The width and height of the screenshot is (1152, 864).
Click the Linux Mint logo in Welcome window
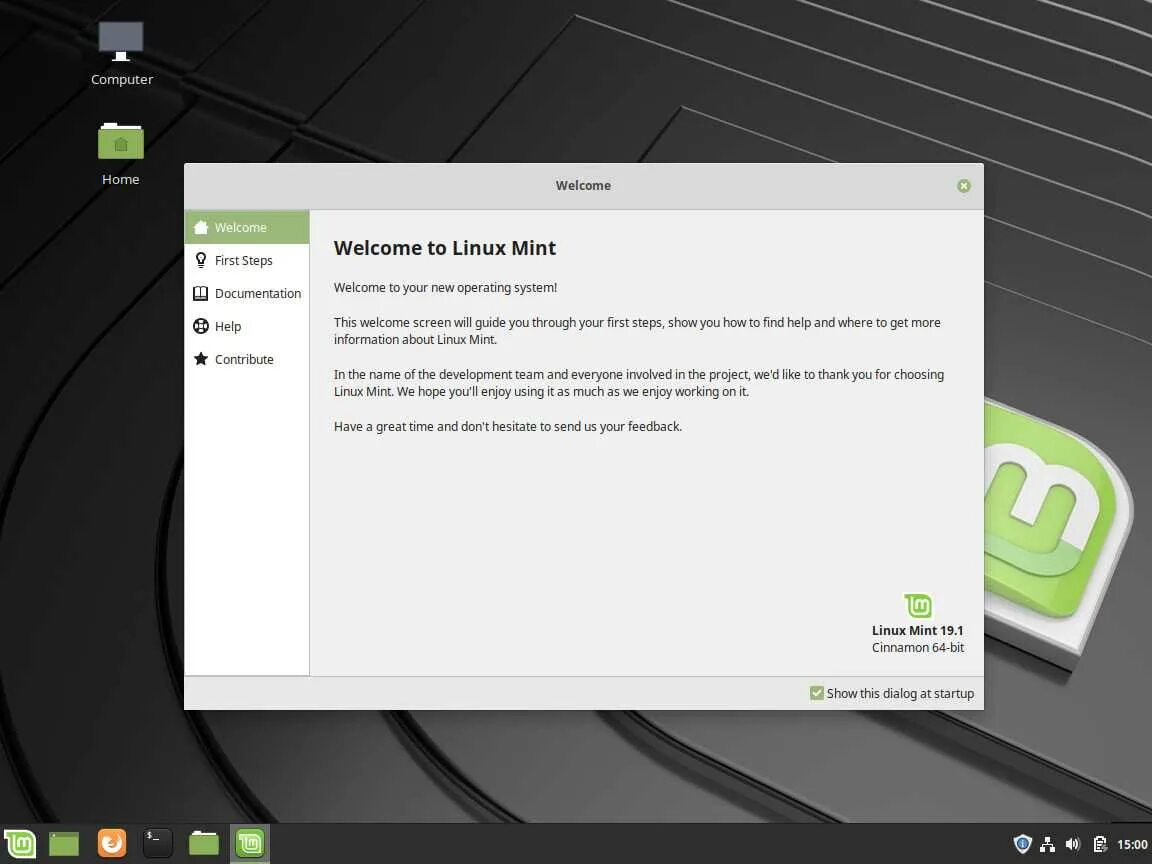click(918, 606)
